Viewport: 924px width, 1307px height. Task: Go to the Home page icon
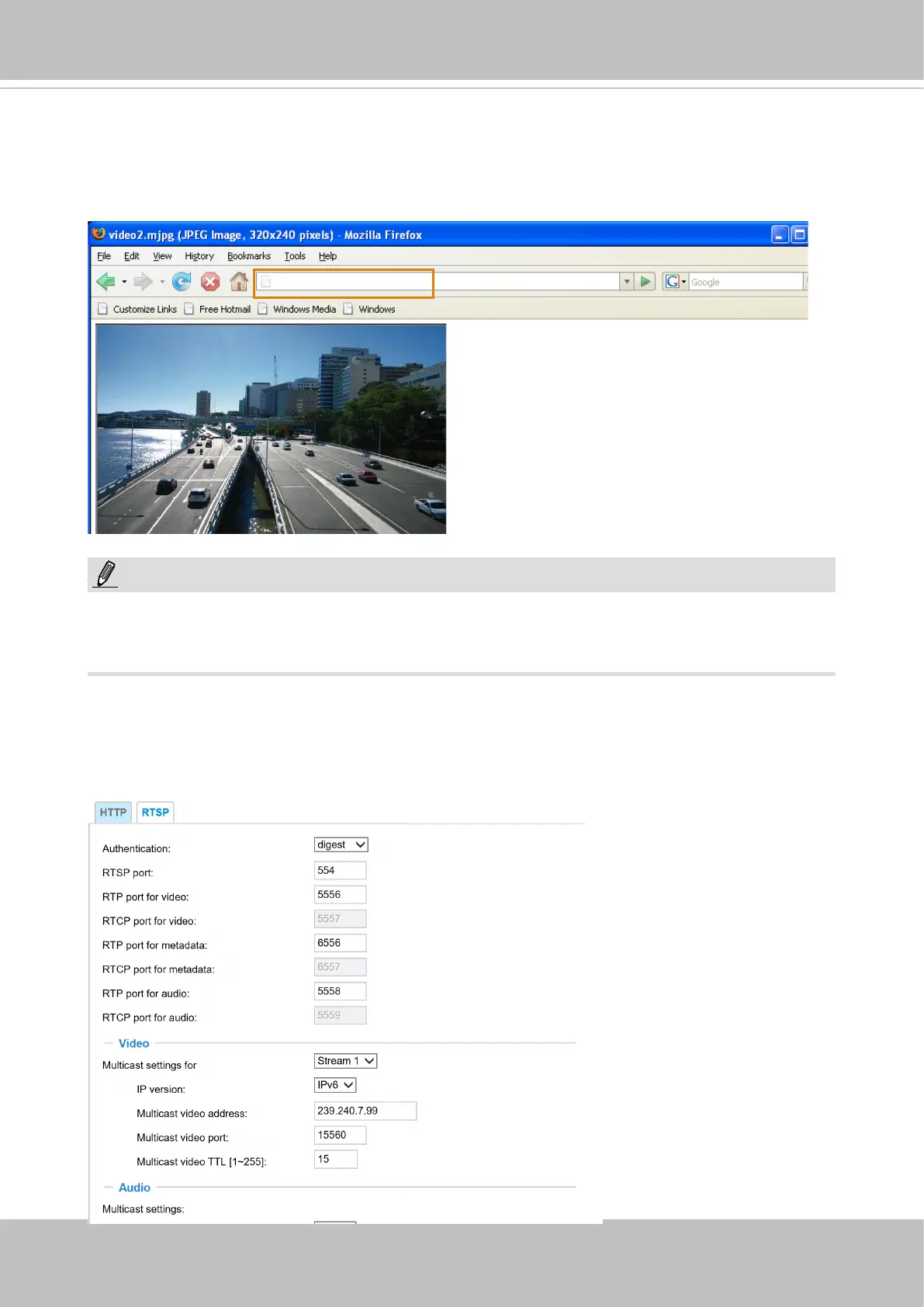pyautogui.click(x=239, y=281)
